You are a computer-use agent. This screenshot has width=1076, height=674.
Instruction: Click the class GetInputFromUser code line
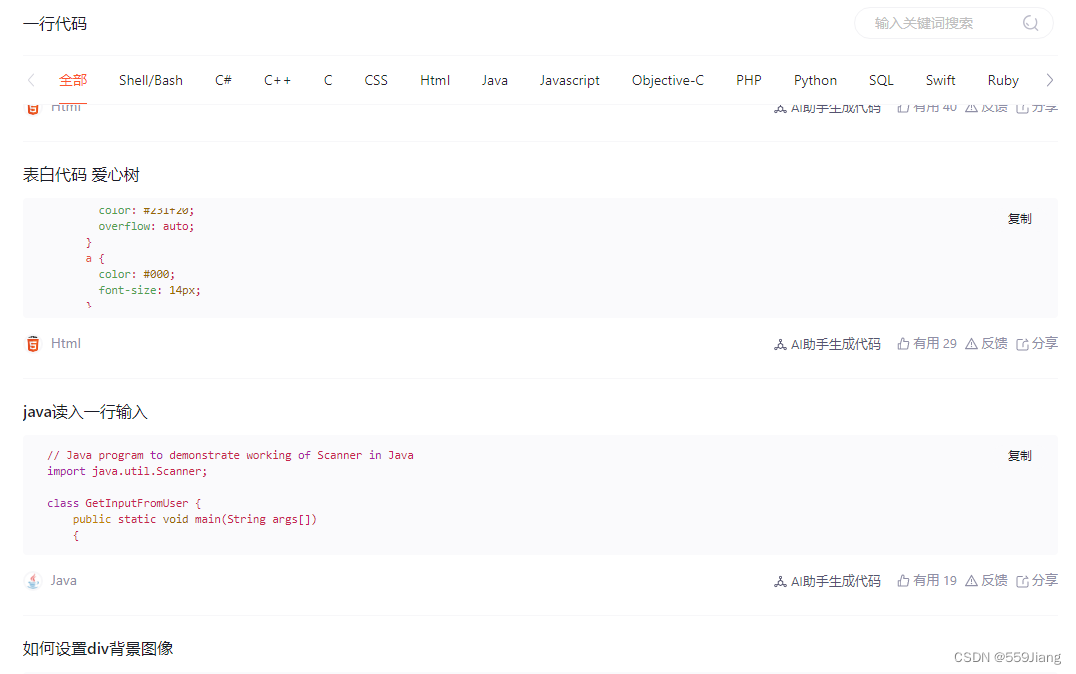(124, 504)
